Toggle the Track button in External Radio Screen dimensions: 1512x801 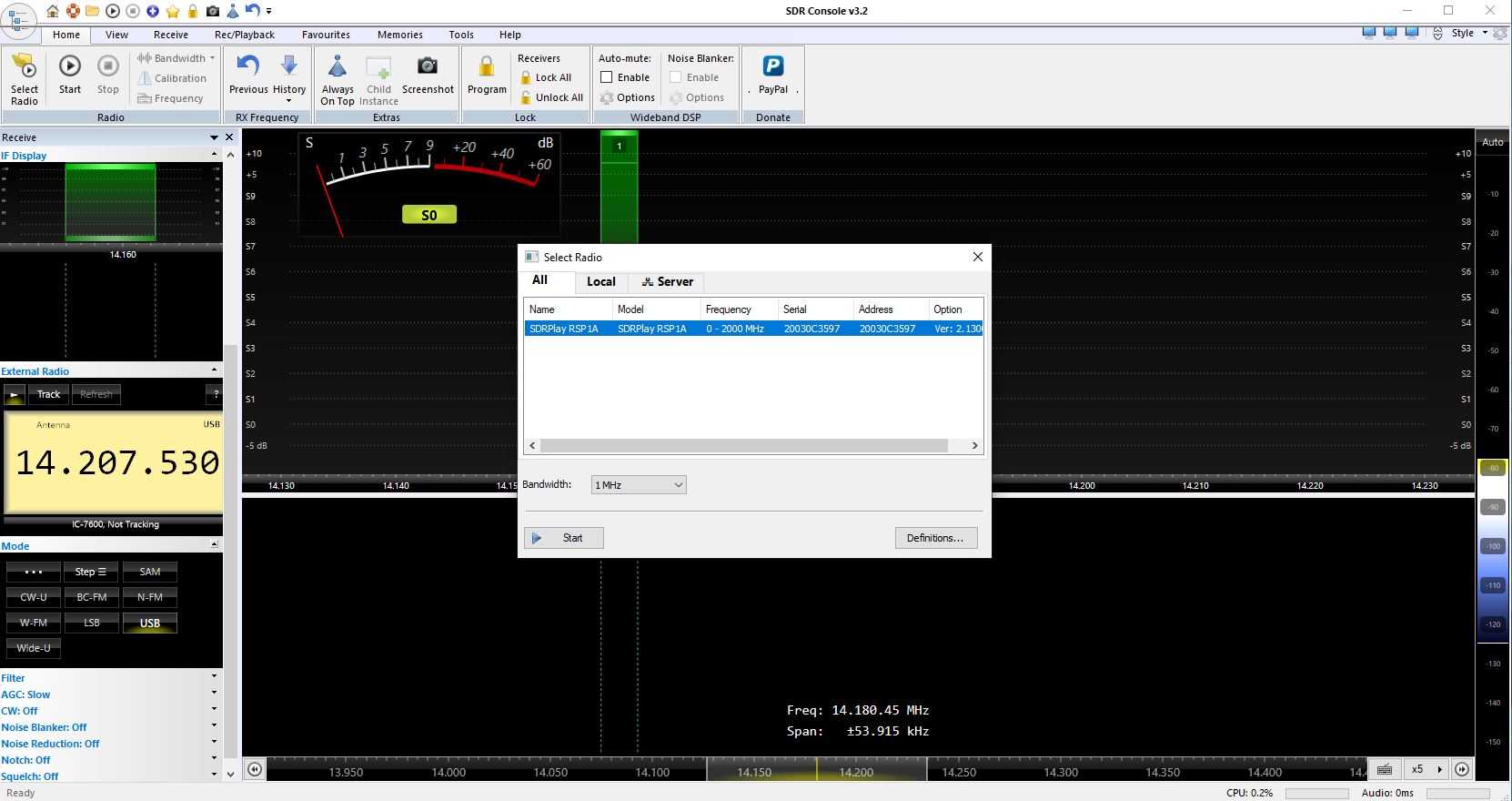click(49, 394)
